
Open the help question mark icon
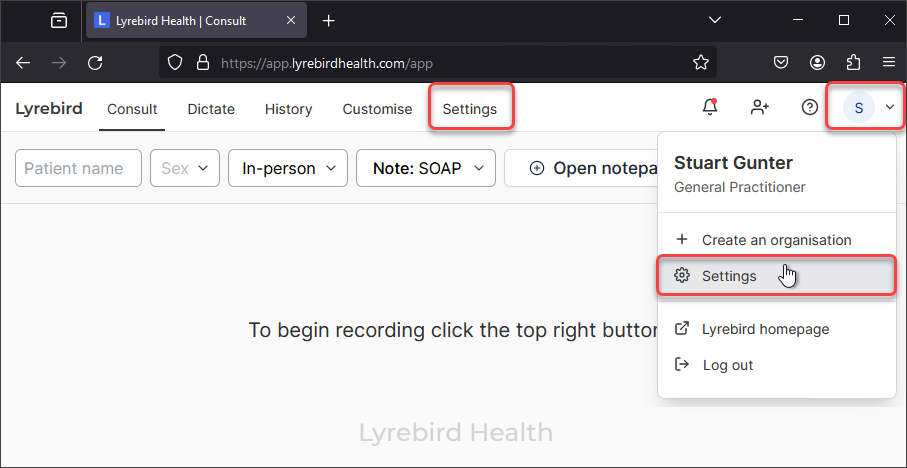[x=810, y=107]
